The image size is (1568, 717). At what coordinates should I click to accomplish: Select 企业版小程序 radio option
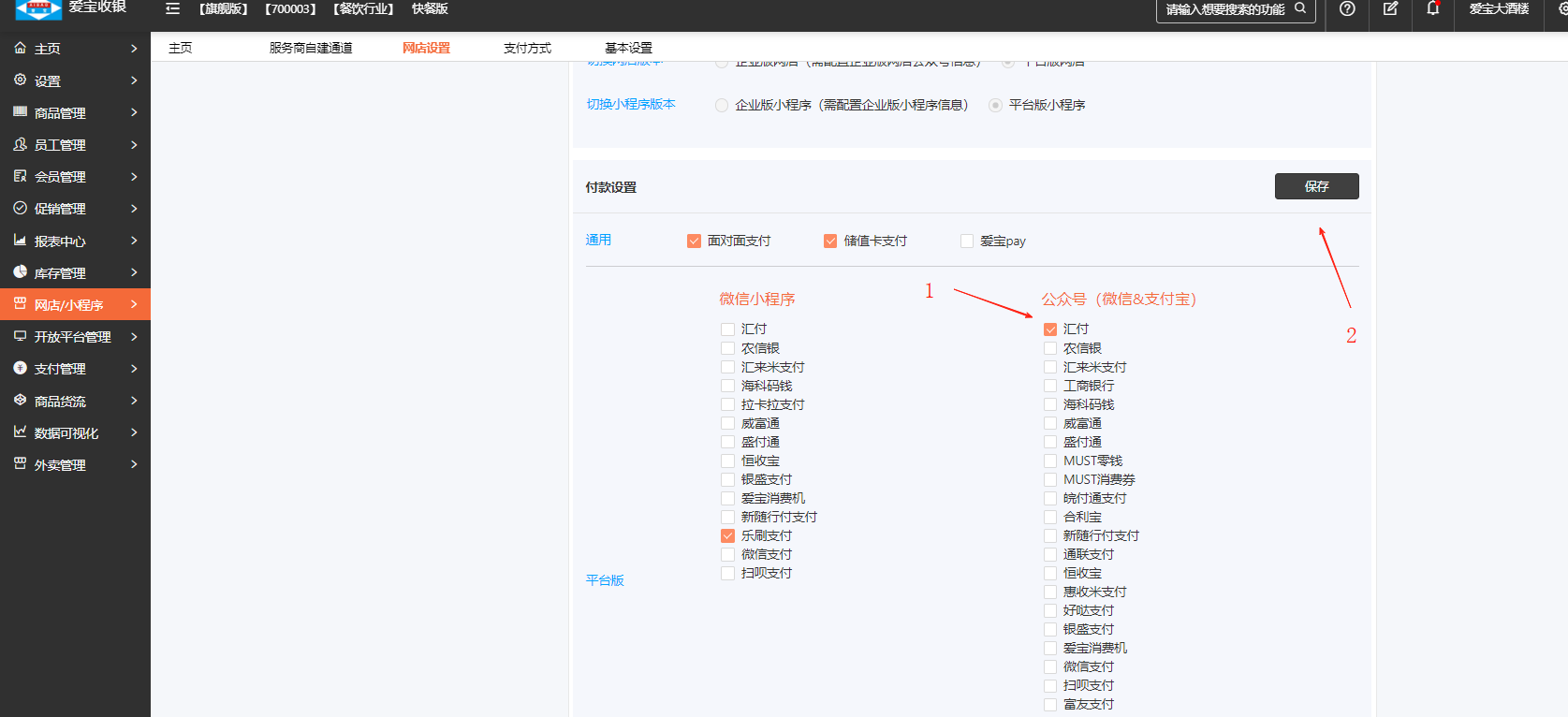pos(722,106)
